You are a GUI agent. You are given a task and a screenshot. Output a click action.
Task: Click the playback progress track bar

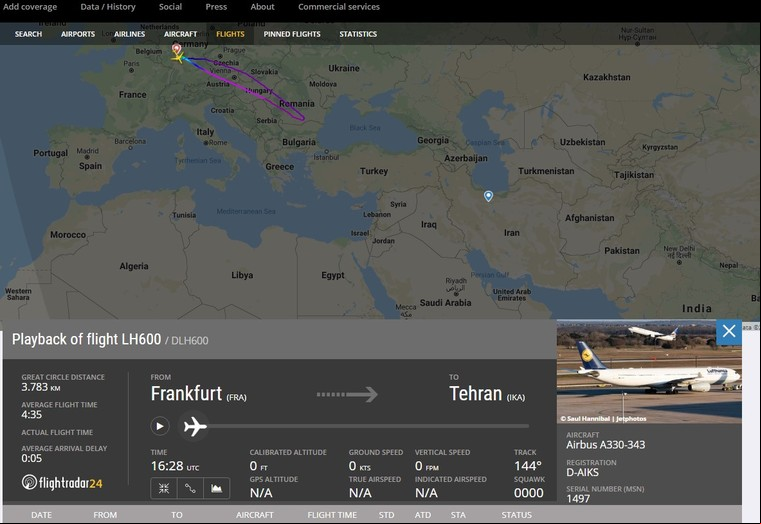click(x=368, y=426)
